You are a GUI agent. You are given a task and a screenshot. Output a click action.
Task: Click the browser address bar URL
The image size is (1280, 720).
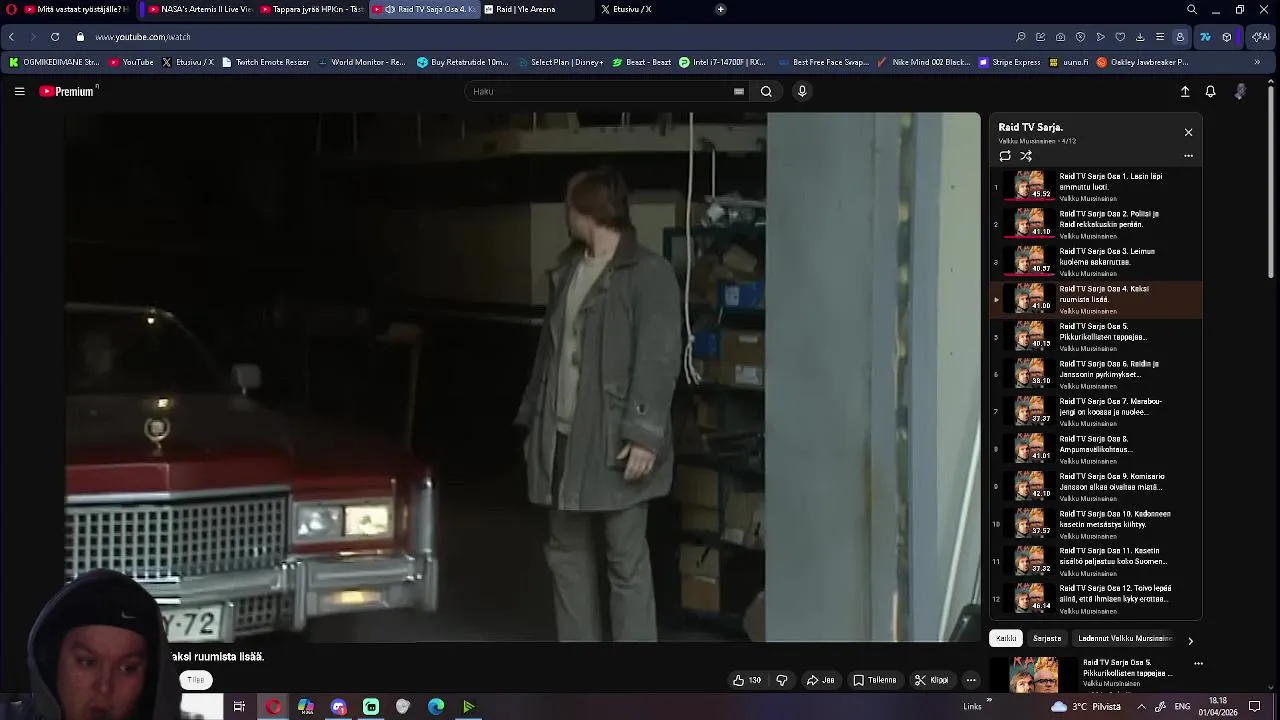click(143, 37)
